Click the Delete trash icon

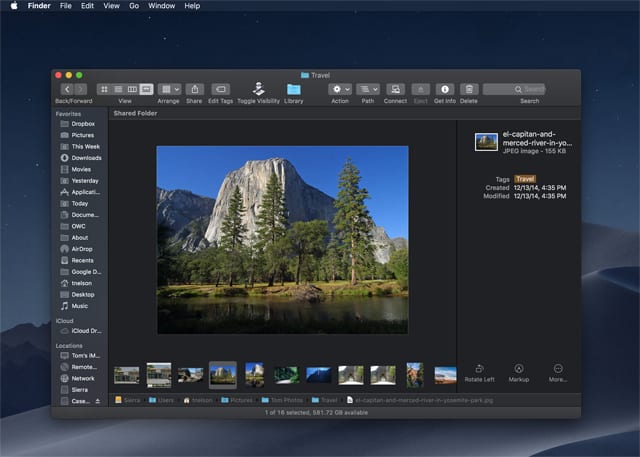pyautogui.click(x=469, y=89)
